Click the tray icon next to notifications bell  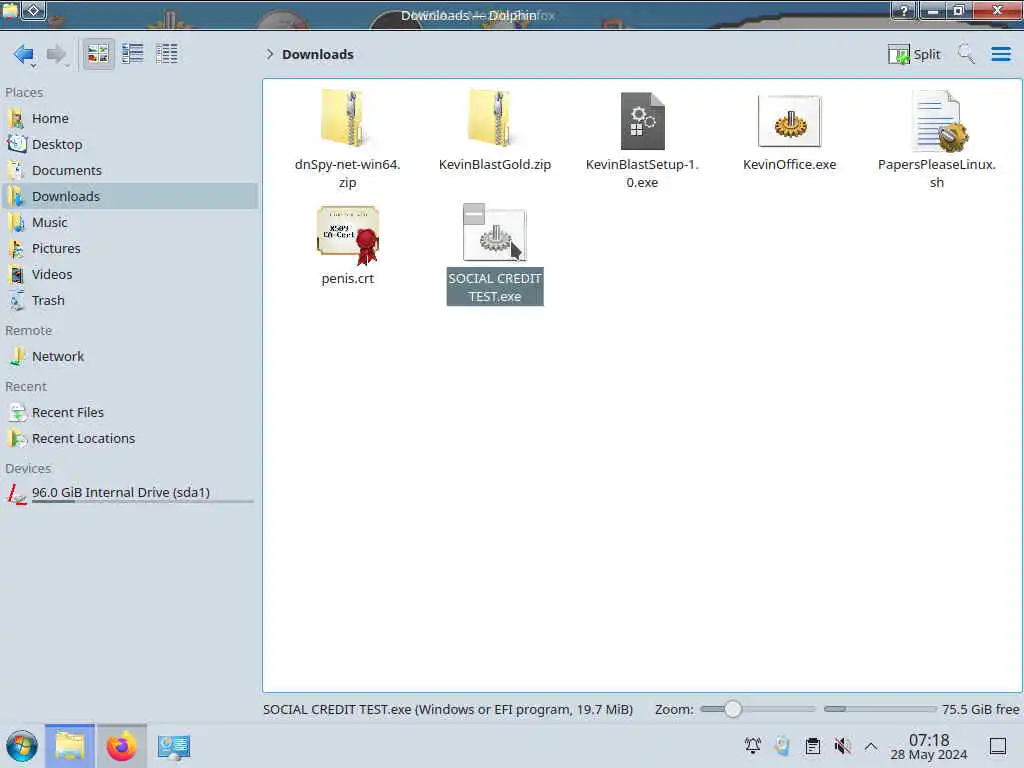[x=782, y=746]
